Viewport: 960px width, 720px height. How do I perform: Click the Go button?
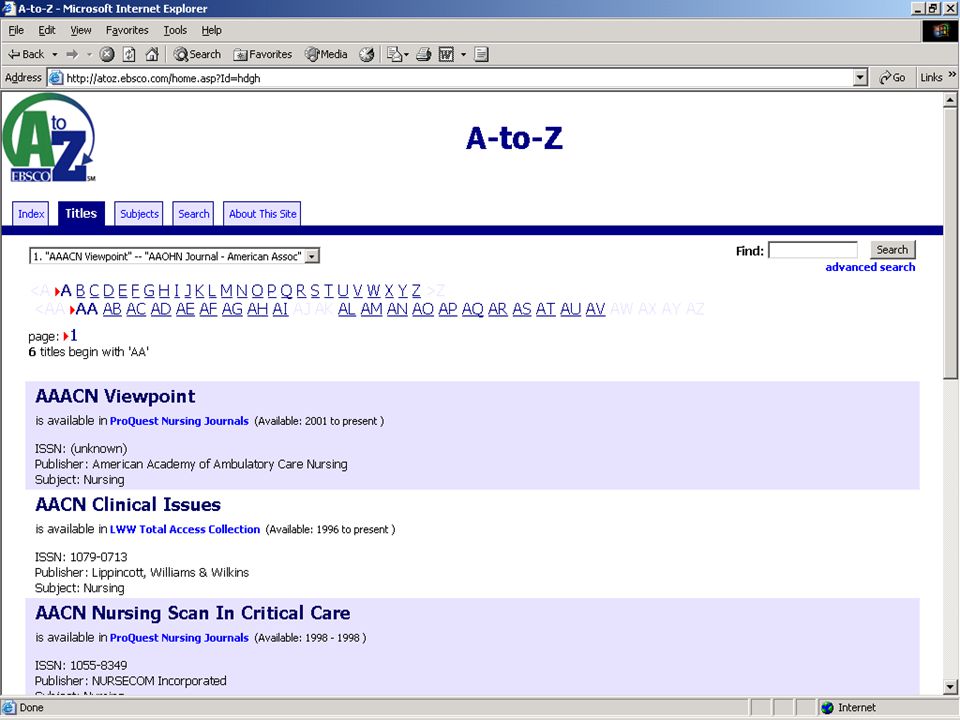[x=892, y=78]
